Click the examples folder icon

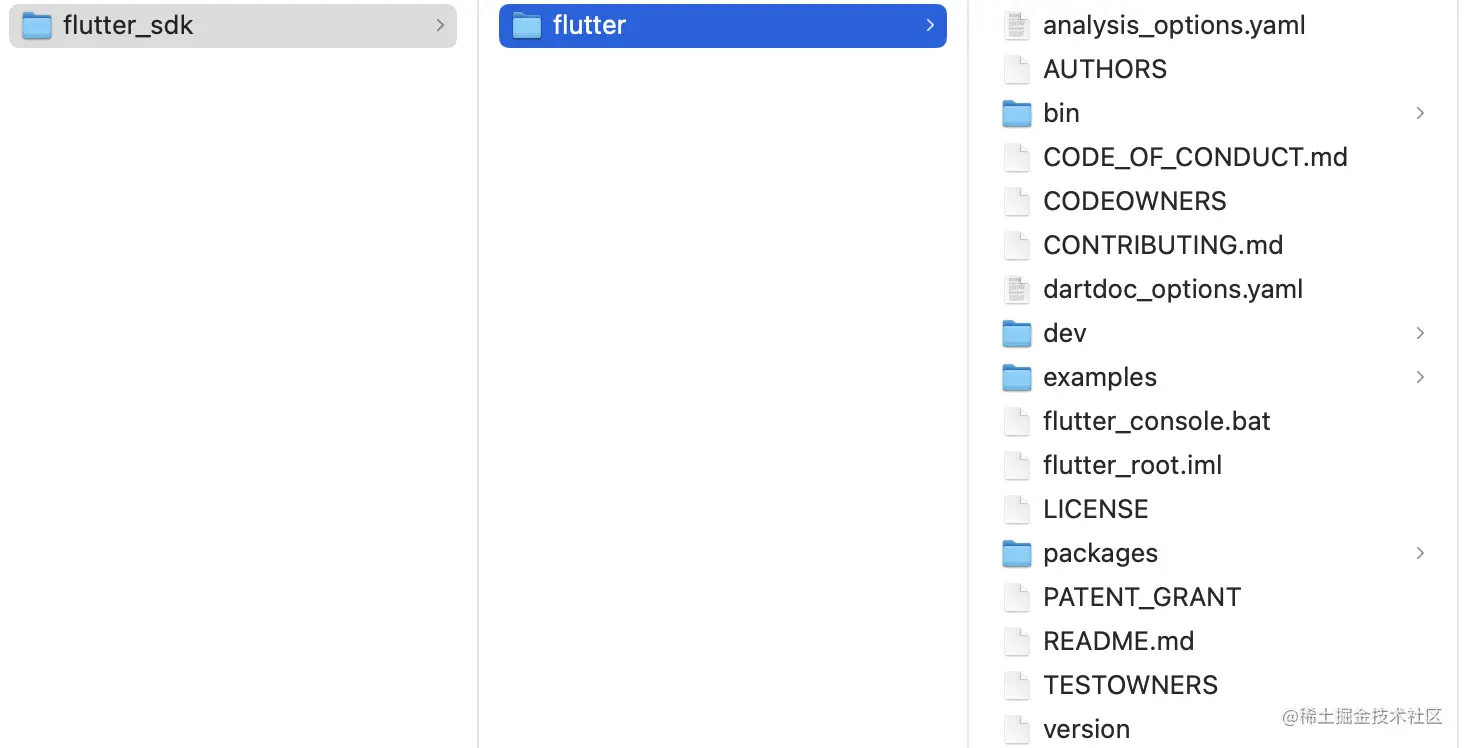click(1017, 378)
